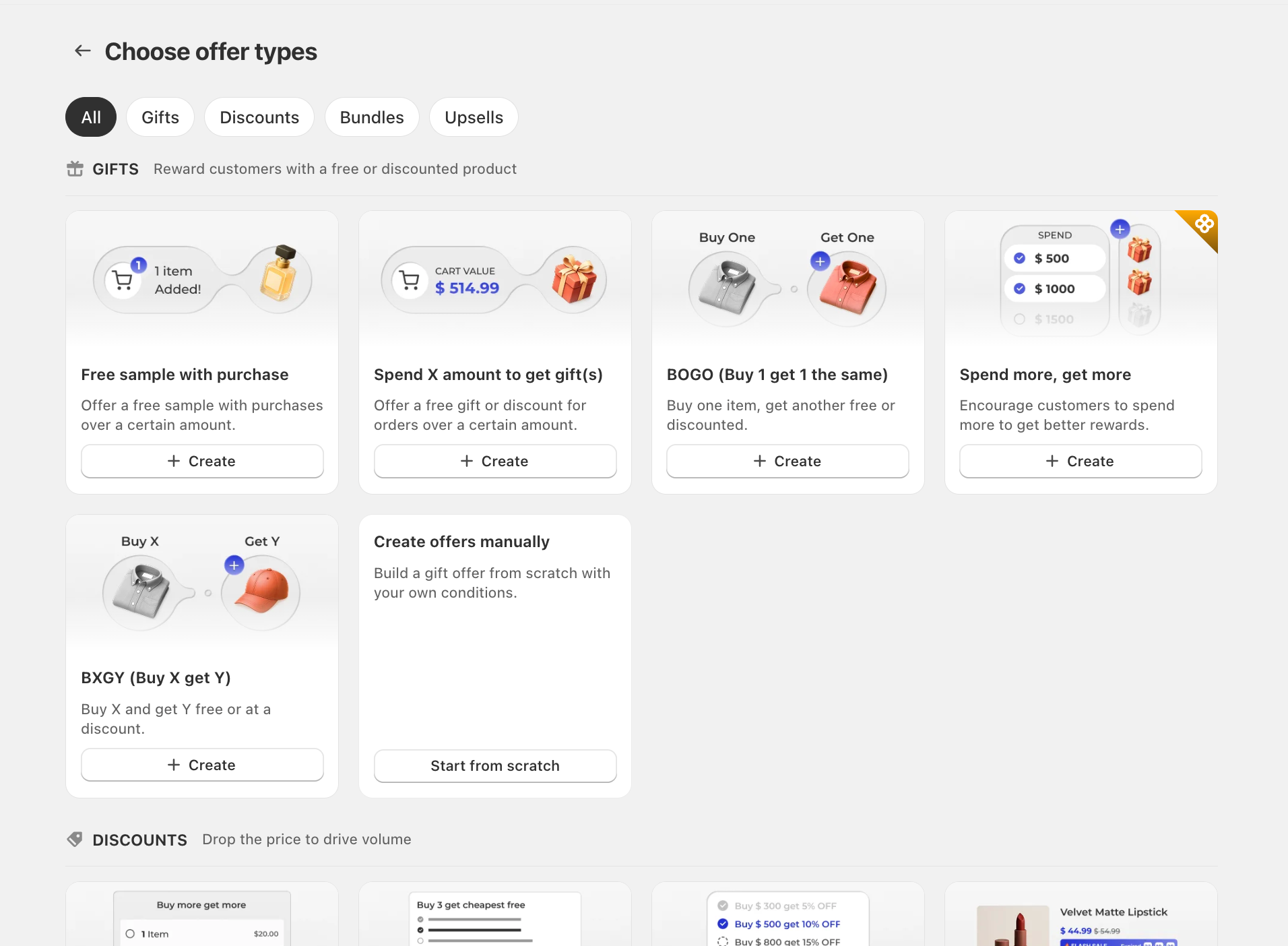The width and height of the screenshot is (1288, 946).
Task: Create a BXGY Buy X get Y offer
Action: click(x=202, y=765)
